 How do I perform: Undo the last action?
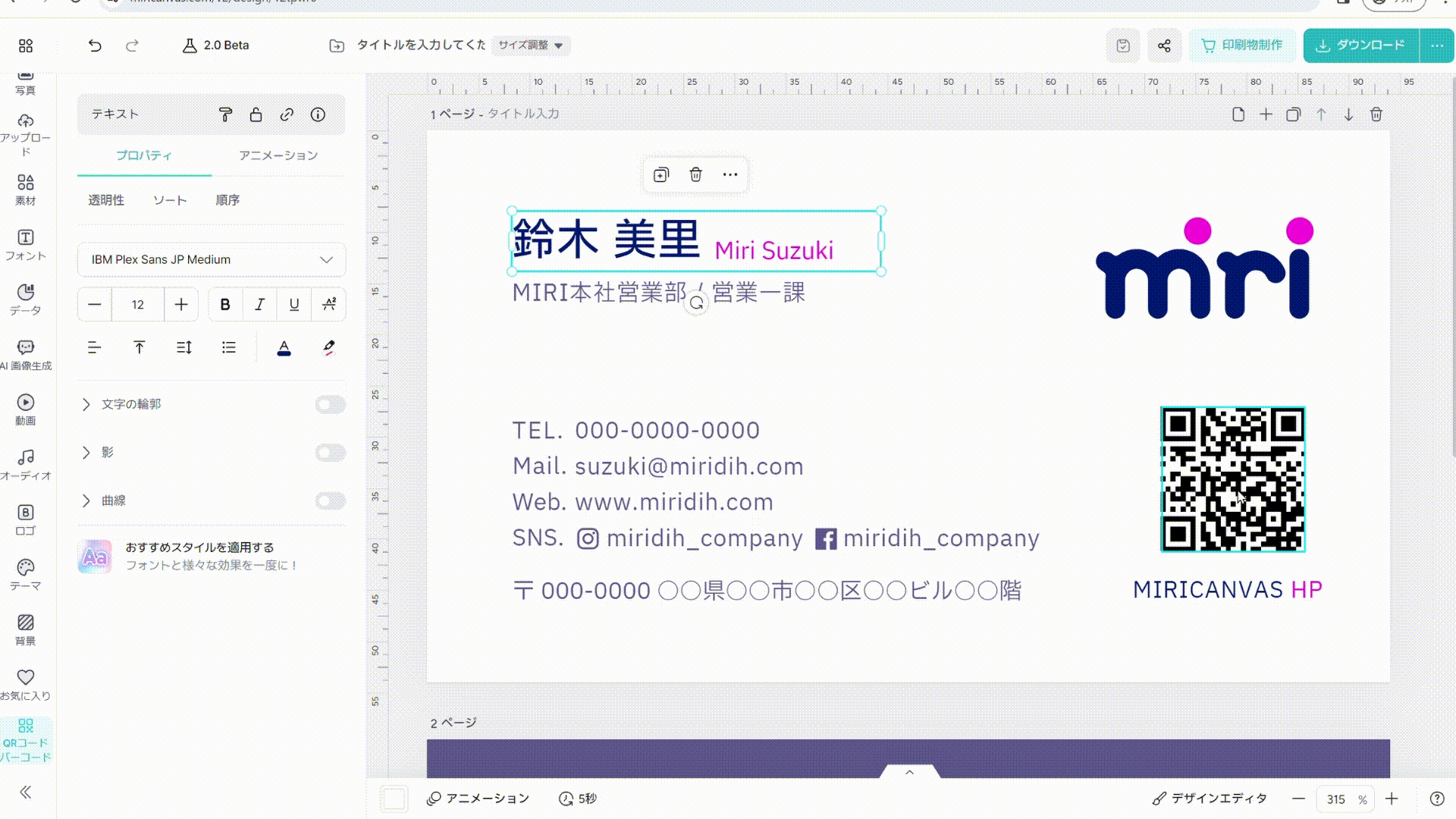95,45
